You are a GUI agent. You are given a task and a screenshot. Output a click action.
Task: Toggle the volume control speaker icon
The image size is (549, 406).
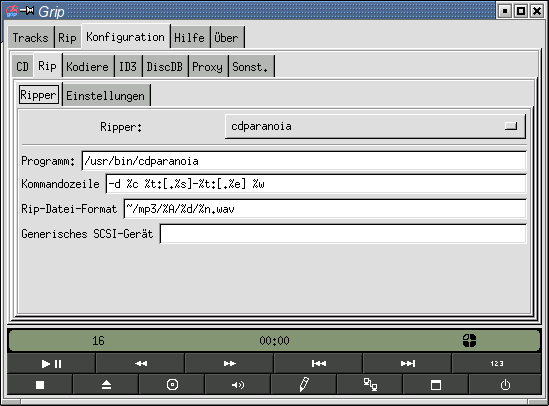(x=238, y=385)
